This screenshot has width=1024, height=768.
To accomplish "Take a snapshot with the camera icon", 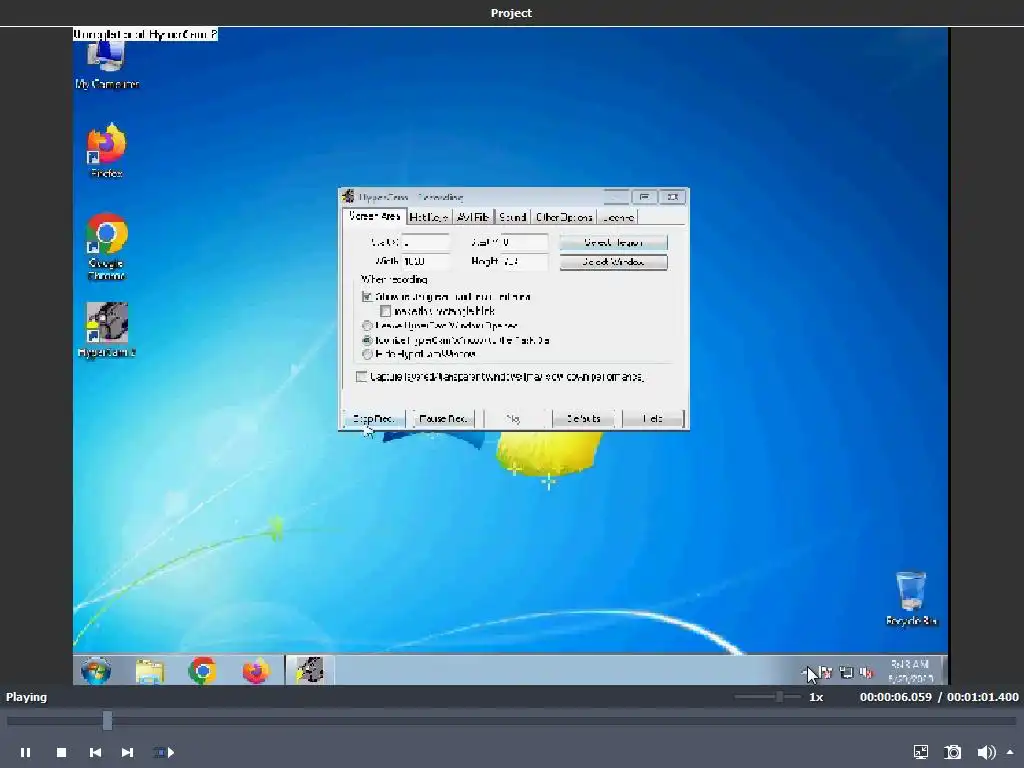I will (x=953, y=752).
